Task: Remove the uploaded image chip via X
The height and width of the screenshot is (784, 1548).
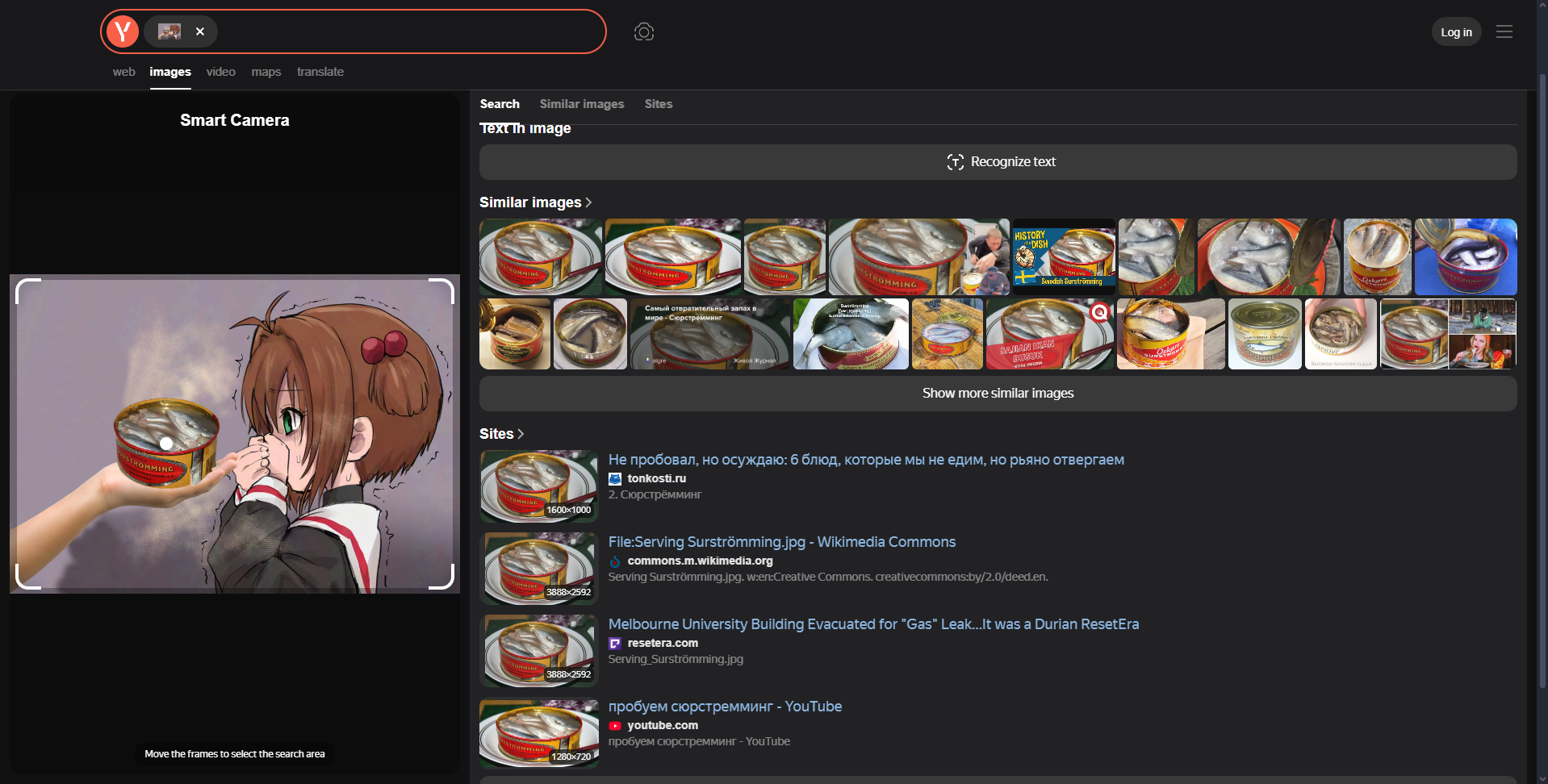Action: click(x=200, y=31)
